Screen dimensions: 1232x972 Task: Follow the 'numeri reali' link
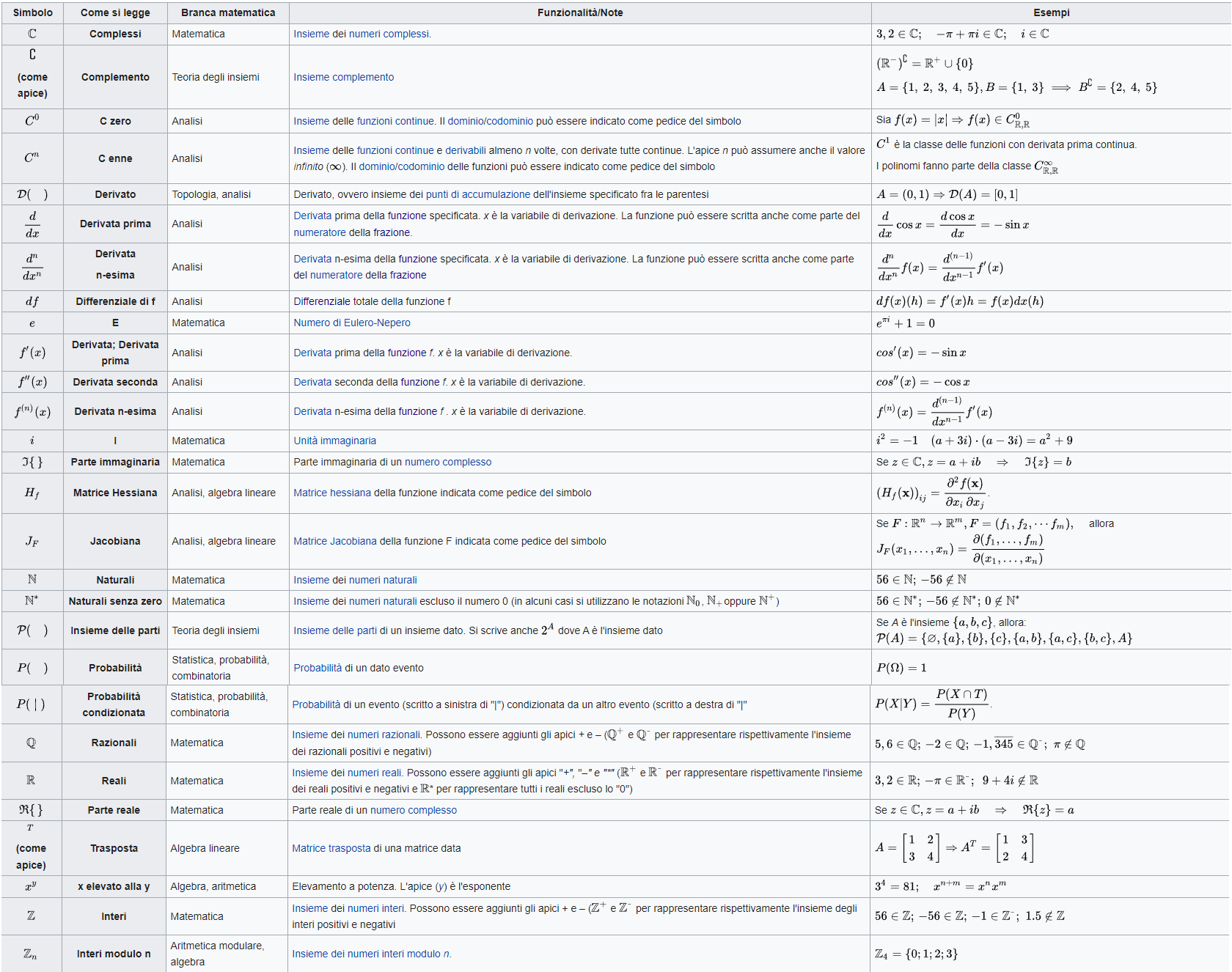(374, 773)
